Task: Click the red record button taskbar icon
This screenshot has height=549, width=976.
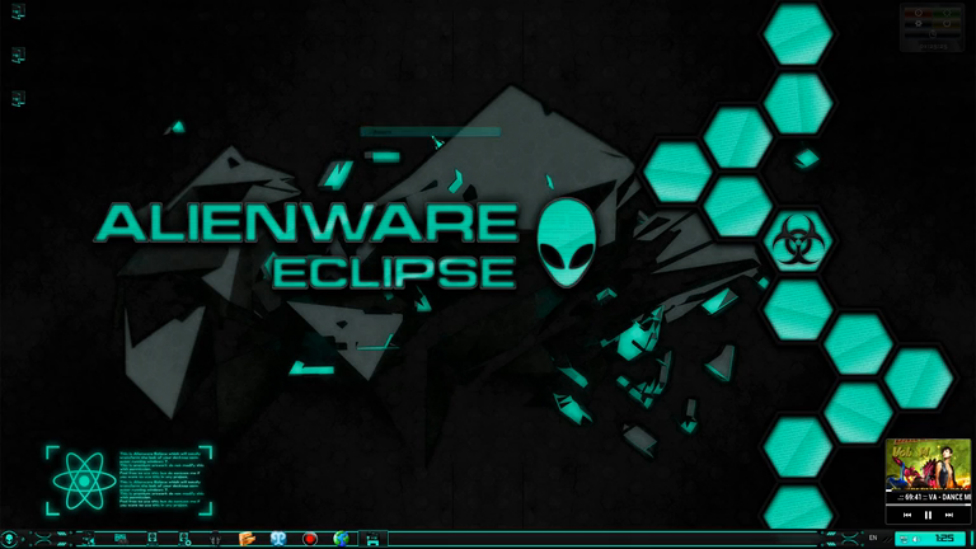Action: click(x=309, y=539)
